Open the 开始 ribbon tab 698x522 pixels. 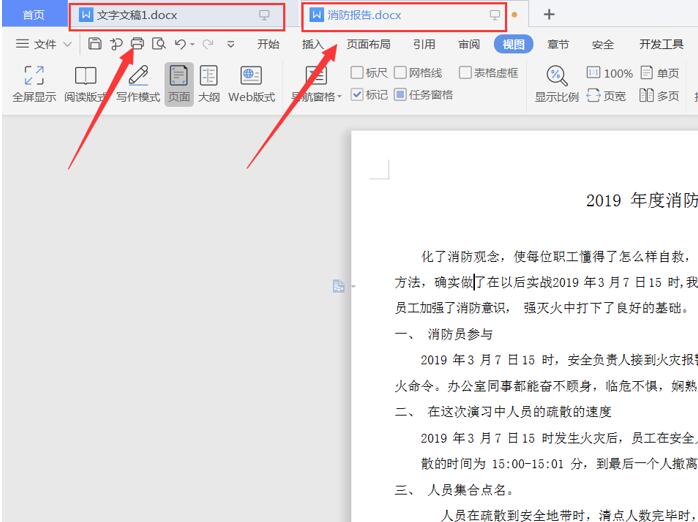268,44
